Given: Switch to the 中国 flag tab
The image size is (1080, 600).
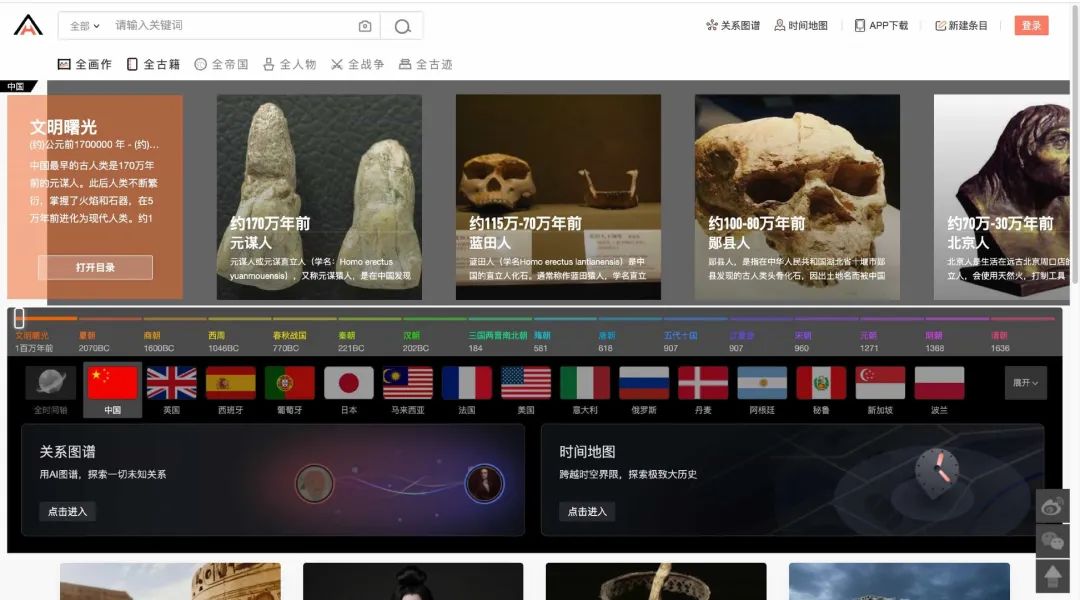Looking at the screenshot, I should point(112,382).
